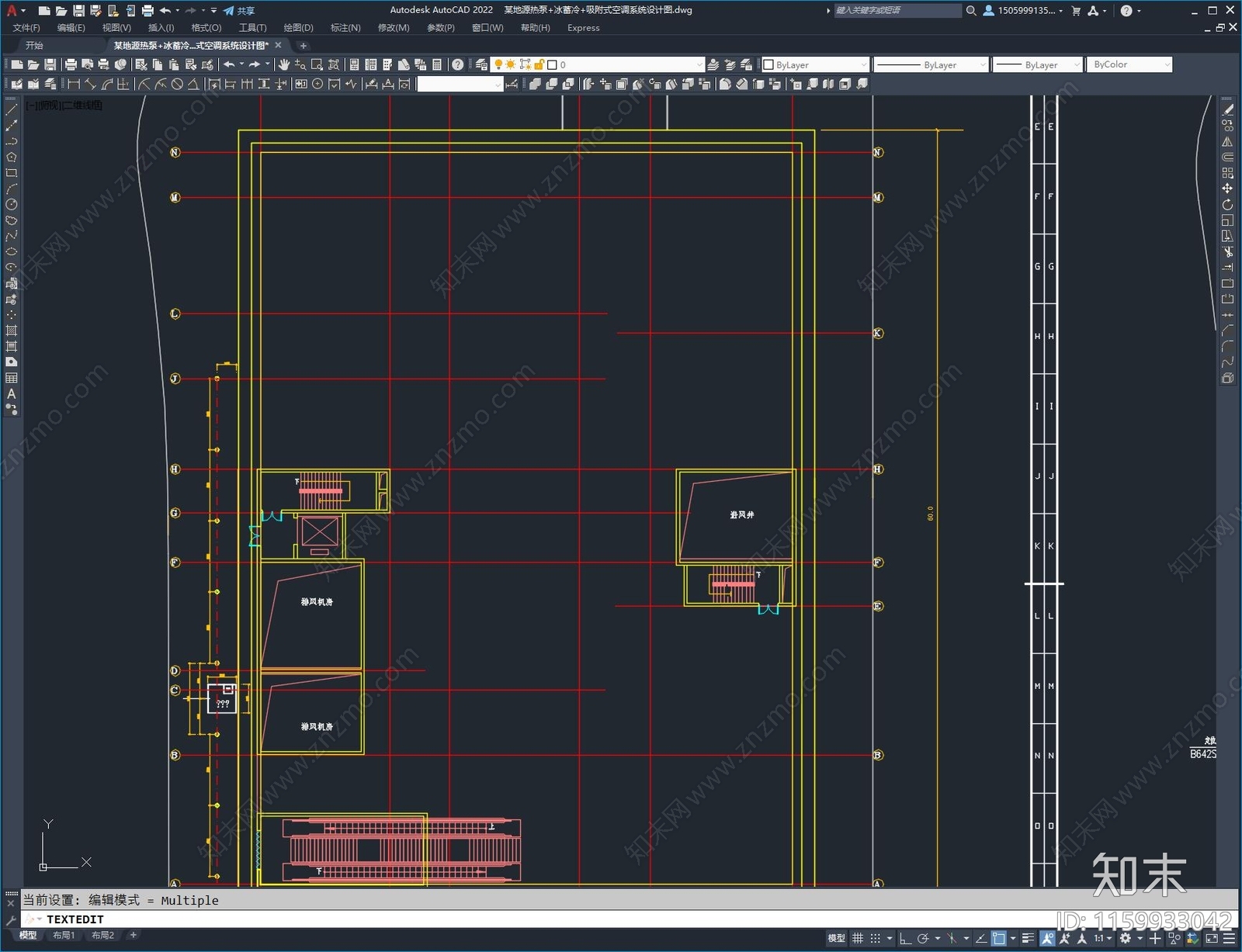
Task: Click the Plot printer icon
Action: [x=71, y=64]
